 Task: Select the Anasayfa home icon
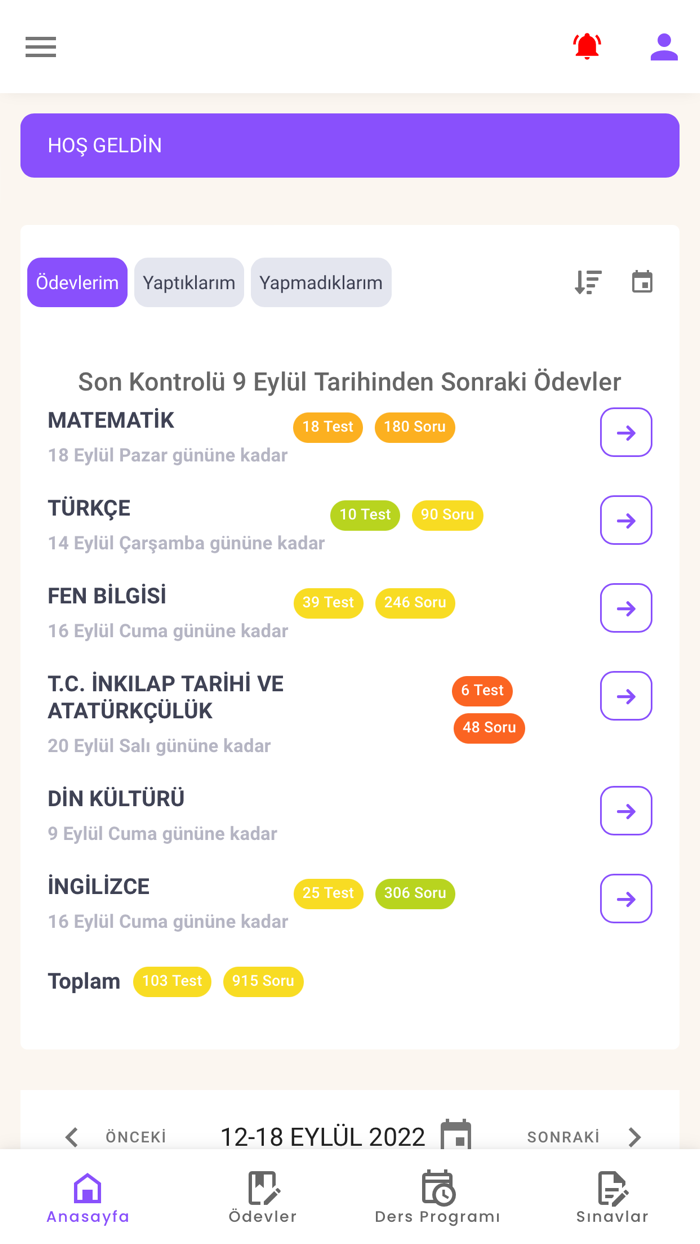coord(87,1192)
